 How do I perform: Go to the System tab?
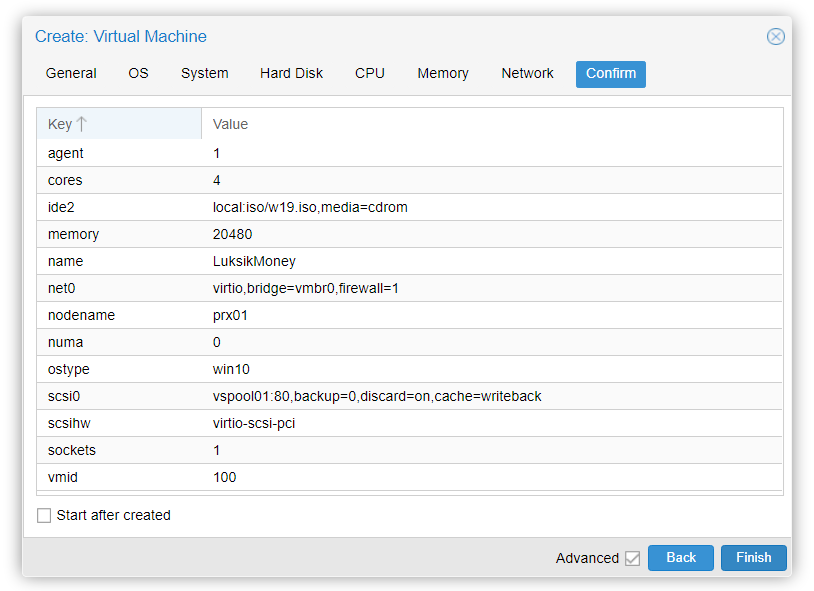[x=204, y=74]
